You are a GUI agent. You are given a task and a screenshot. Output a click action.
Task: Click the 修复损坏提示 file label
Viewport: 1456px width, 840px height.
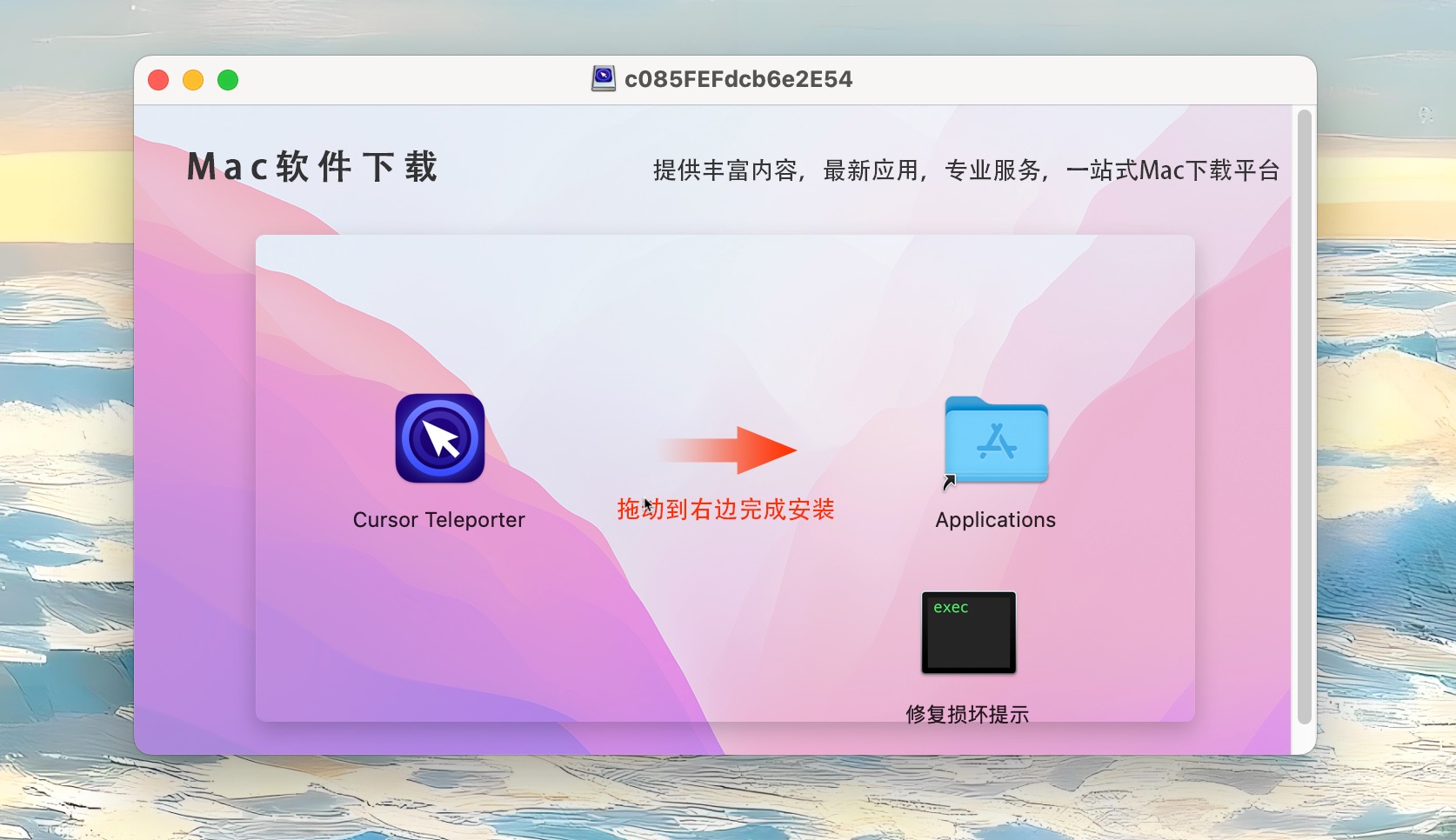pyautogui.click(x=967, y=714)
